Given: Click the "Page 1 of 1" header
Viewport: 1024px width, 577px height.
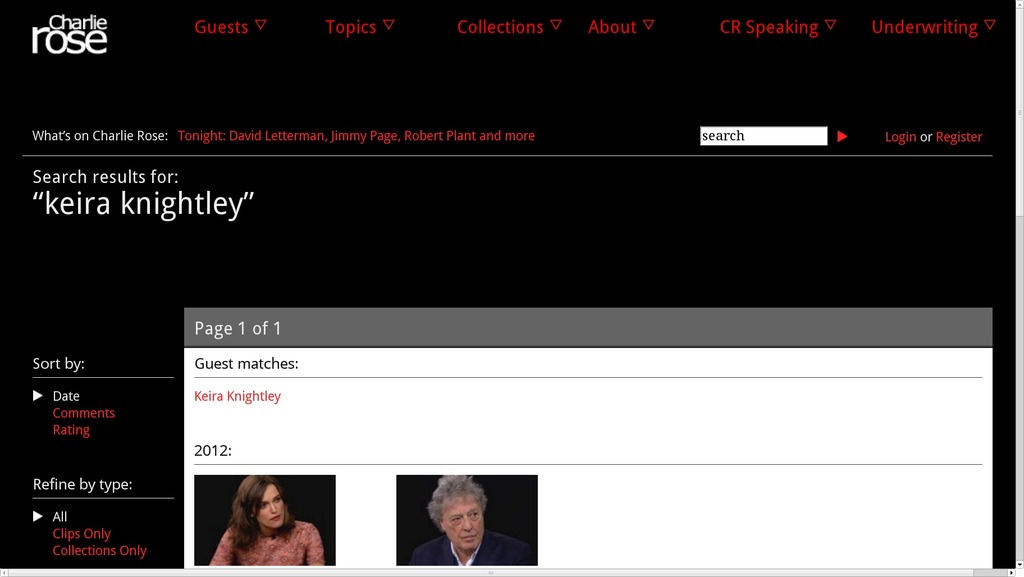Looking at the screenshot, I should 238,328.
